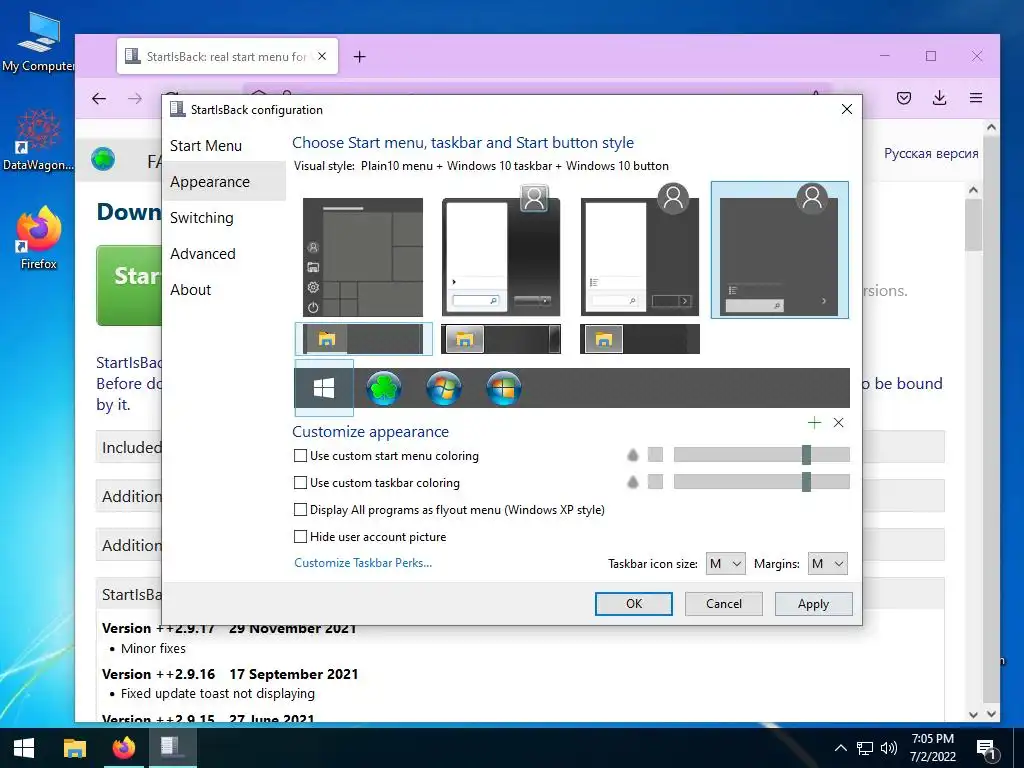
Task: Open the Русская версия link on the page
Action: 931,153
